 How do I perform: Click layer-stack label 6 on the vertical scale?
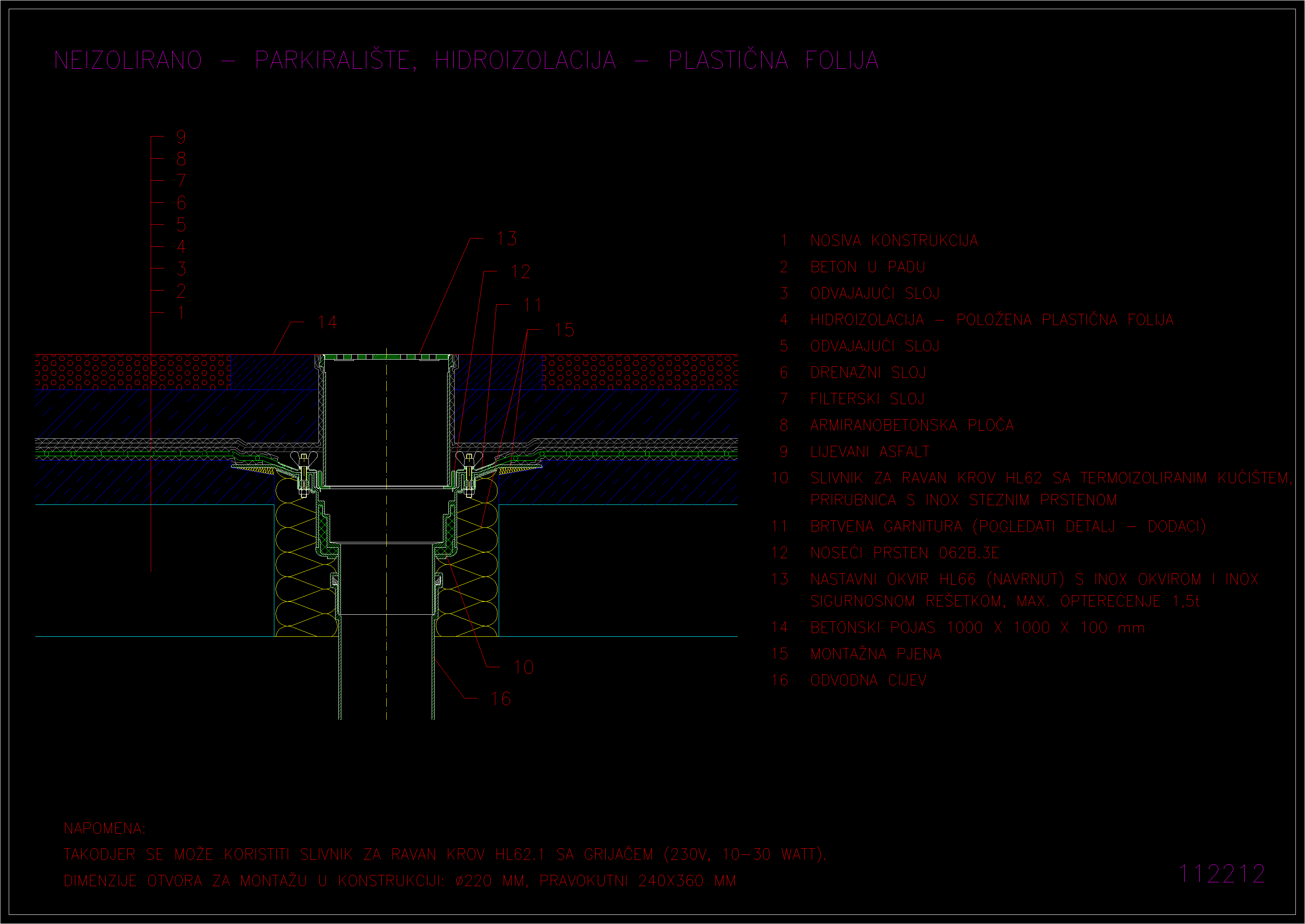(181, 203)
